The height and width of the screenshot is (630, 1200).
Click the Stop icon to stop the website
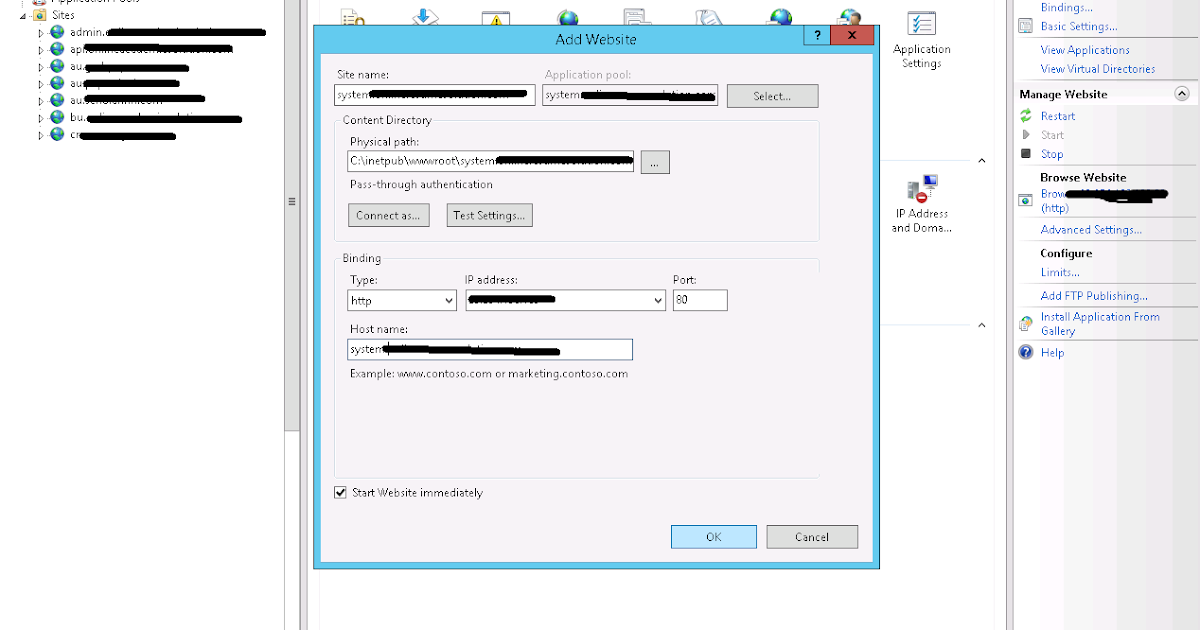tap(1023, 153)
